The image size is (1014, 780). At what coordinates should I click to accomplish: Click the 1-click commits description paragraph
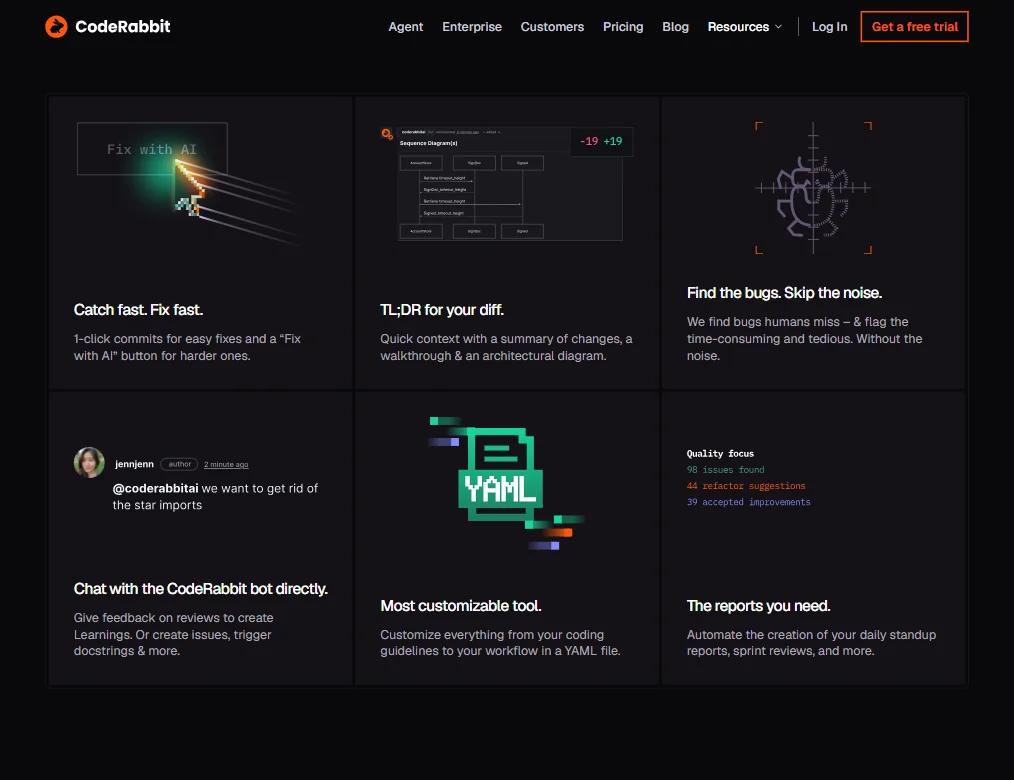[187, 347]
